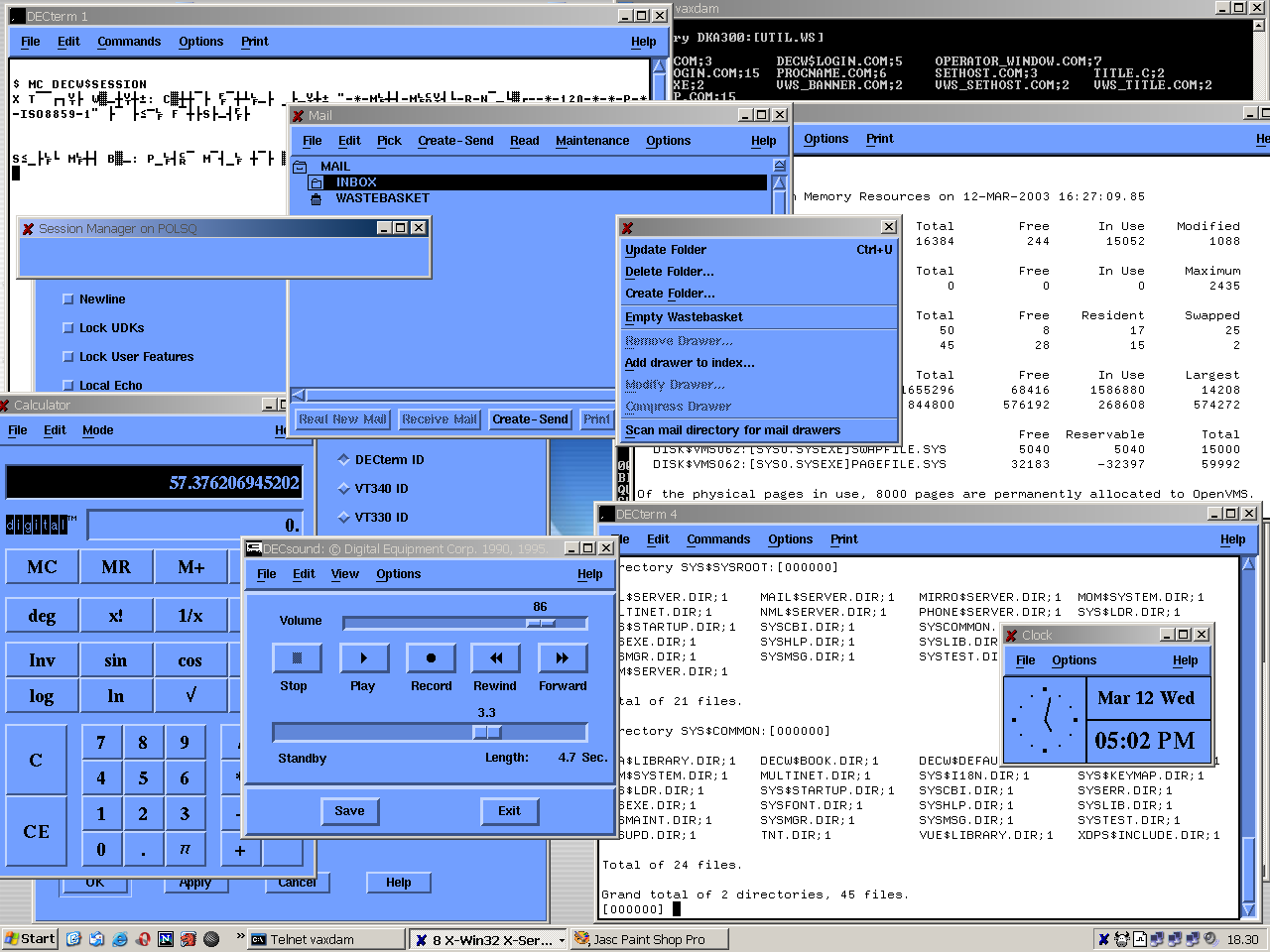Select the VT340 ID radio option
Viewport: 1270px width, 952px height.
(x=343, y=489)
